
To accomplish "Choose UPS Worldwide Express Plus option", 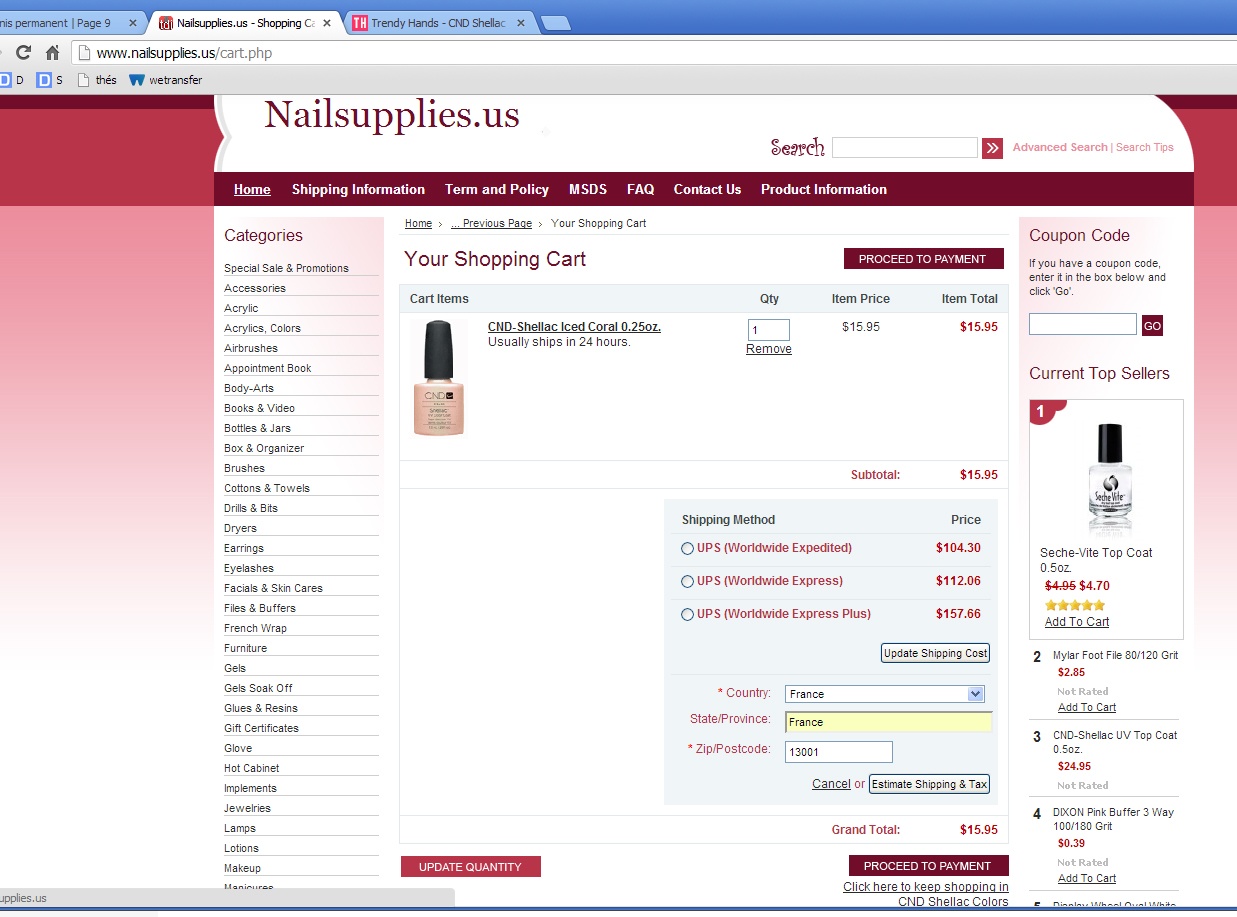I will click(687, 615).
